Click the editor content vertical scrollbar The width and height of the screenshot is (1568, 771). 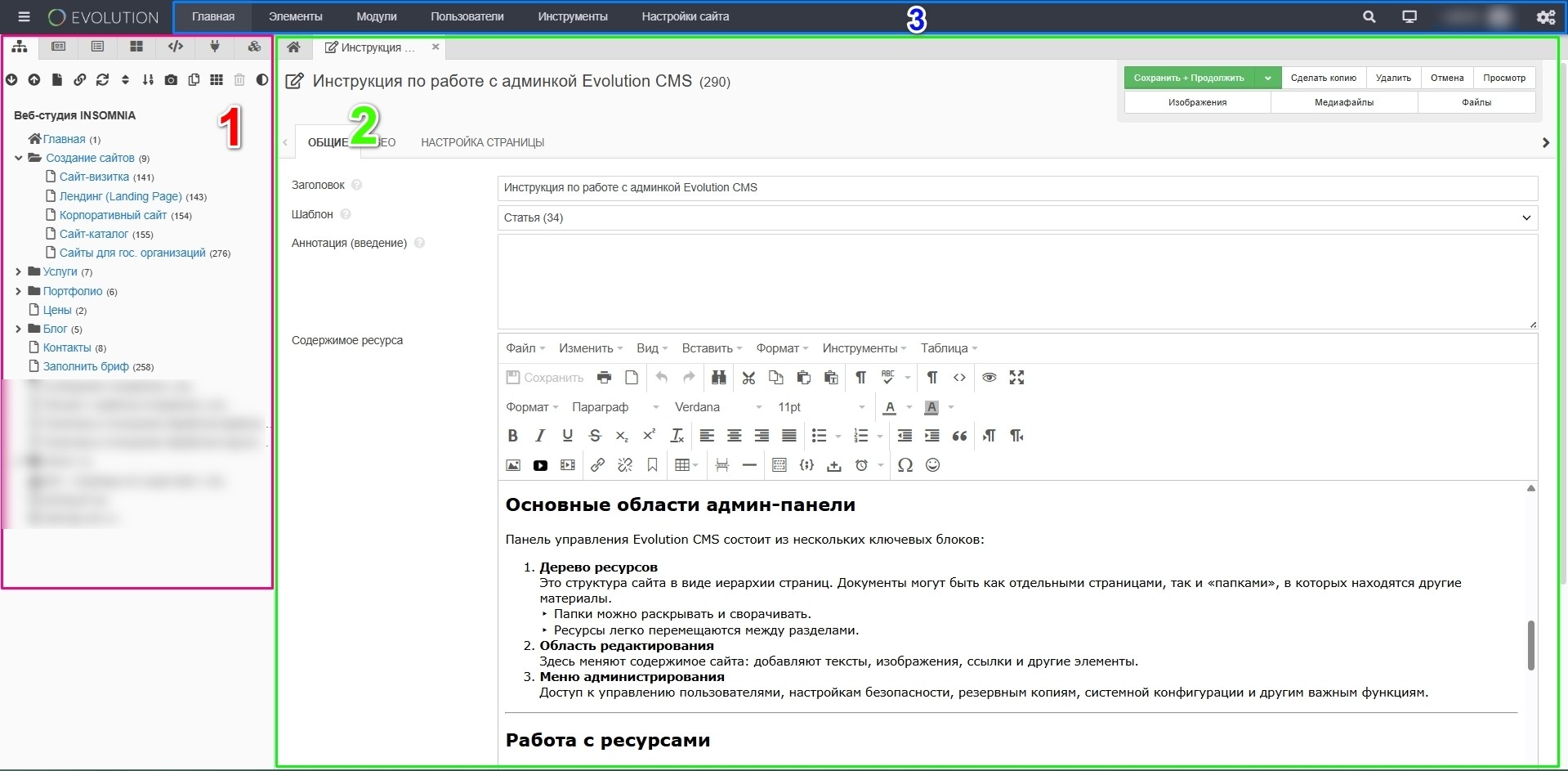(1530, 645)
